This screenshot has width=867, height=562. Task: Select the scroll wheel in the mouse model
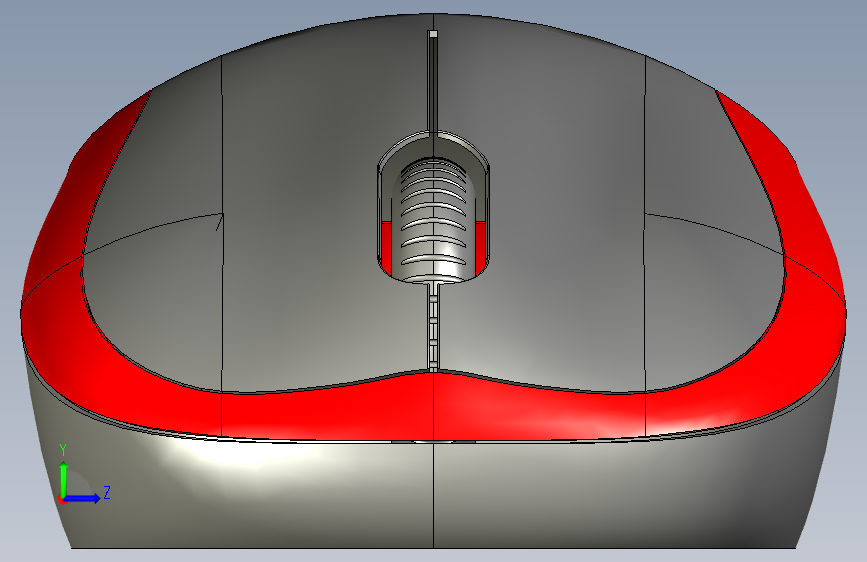pos(434,220)
